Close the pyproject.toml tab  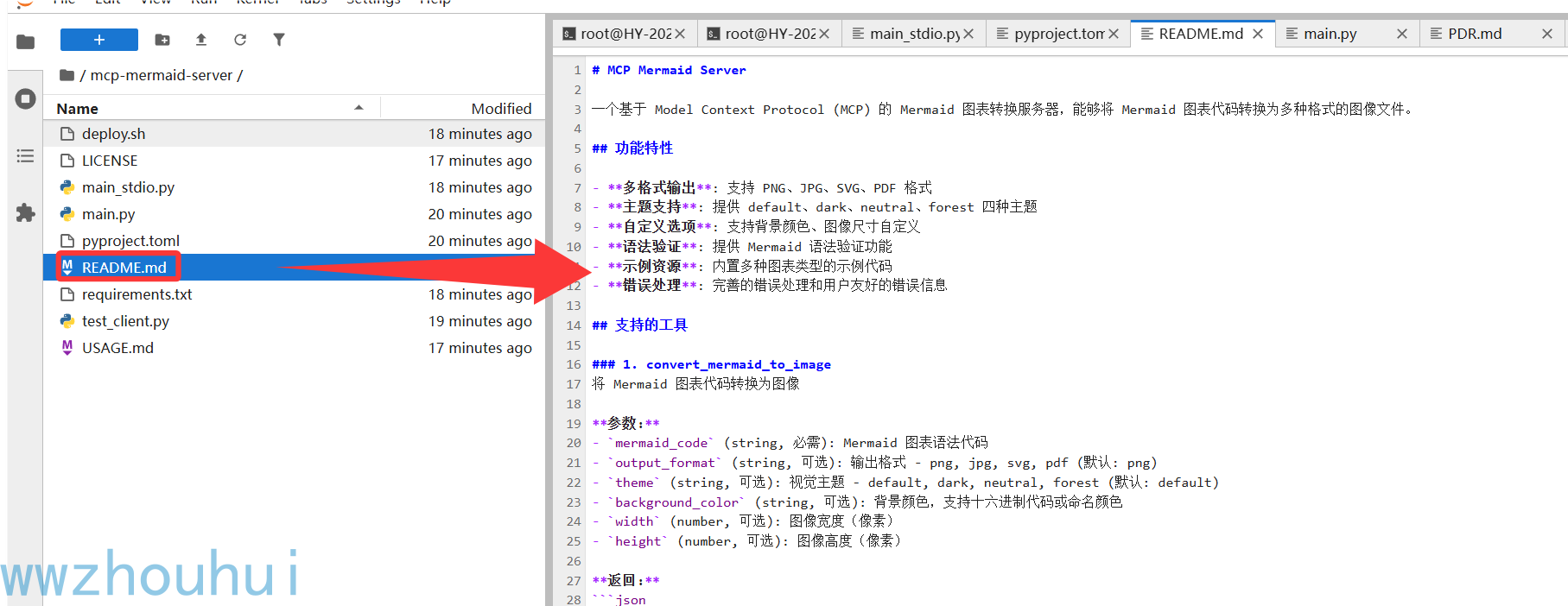click(1114, 34)
